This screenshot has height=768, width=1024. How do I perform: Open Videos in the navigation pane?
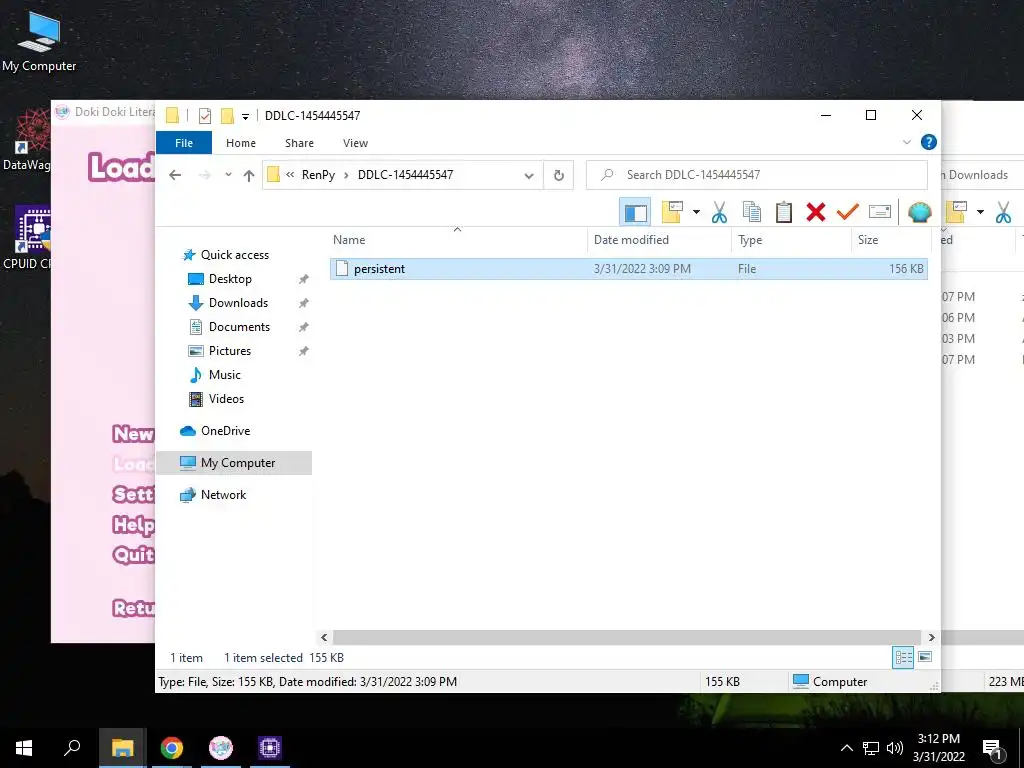226,399
